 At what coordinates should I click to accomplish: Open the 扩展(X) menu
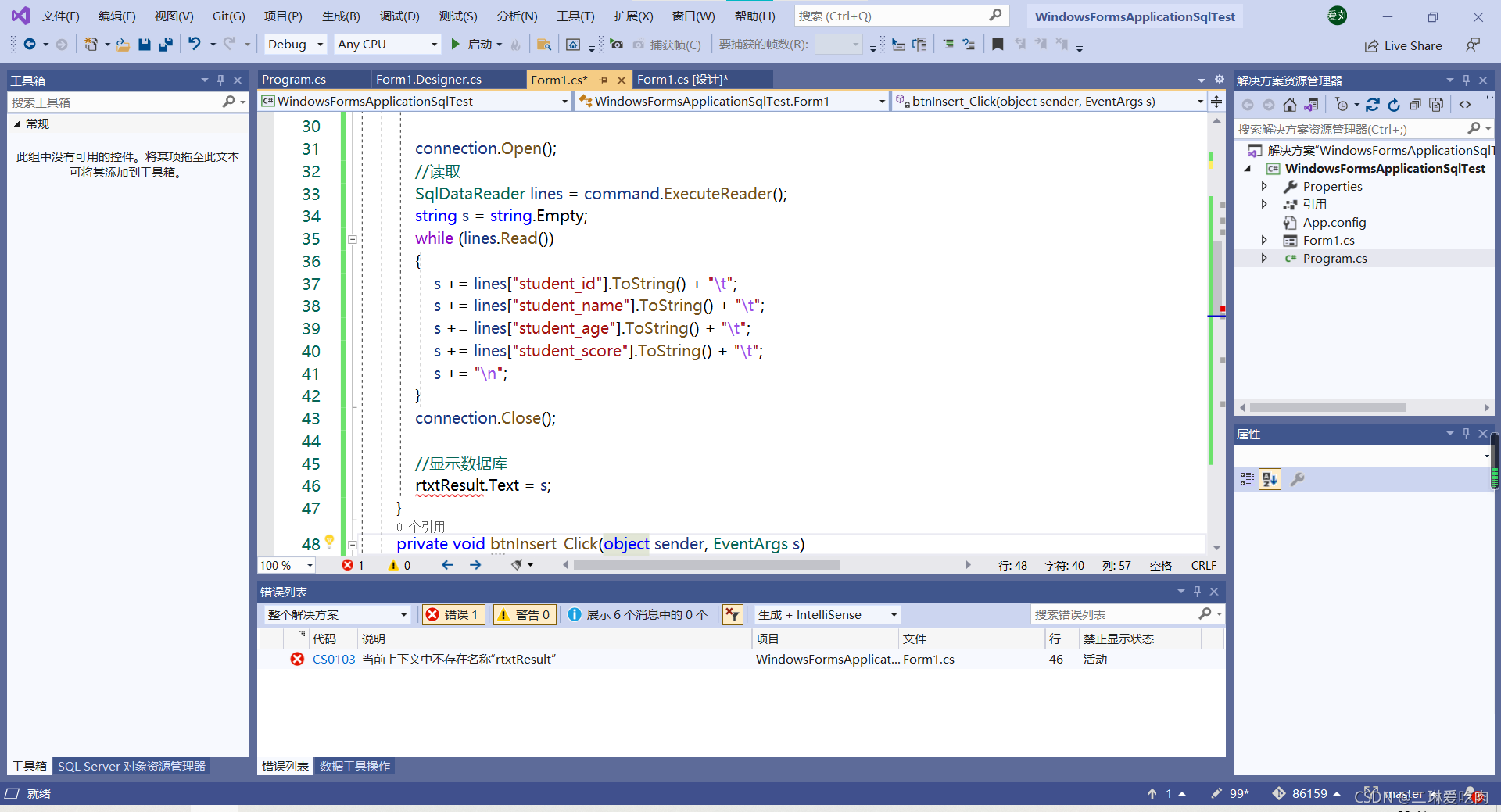[x=633, y=16]
